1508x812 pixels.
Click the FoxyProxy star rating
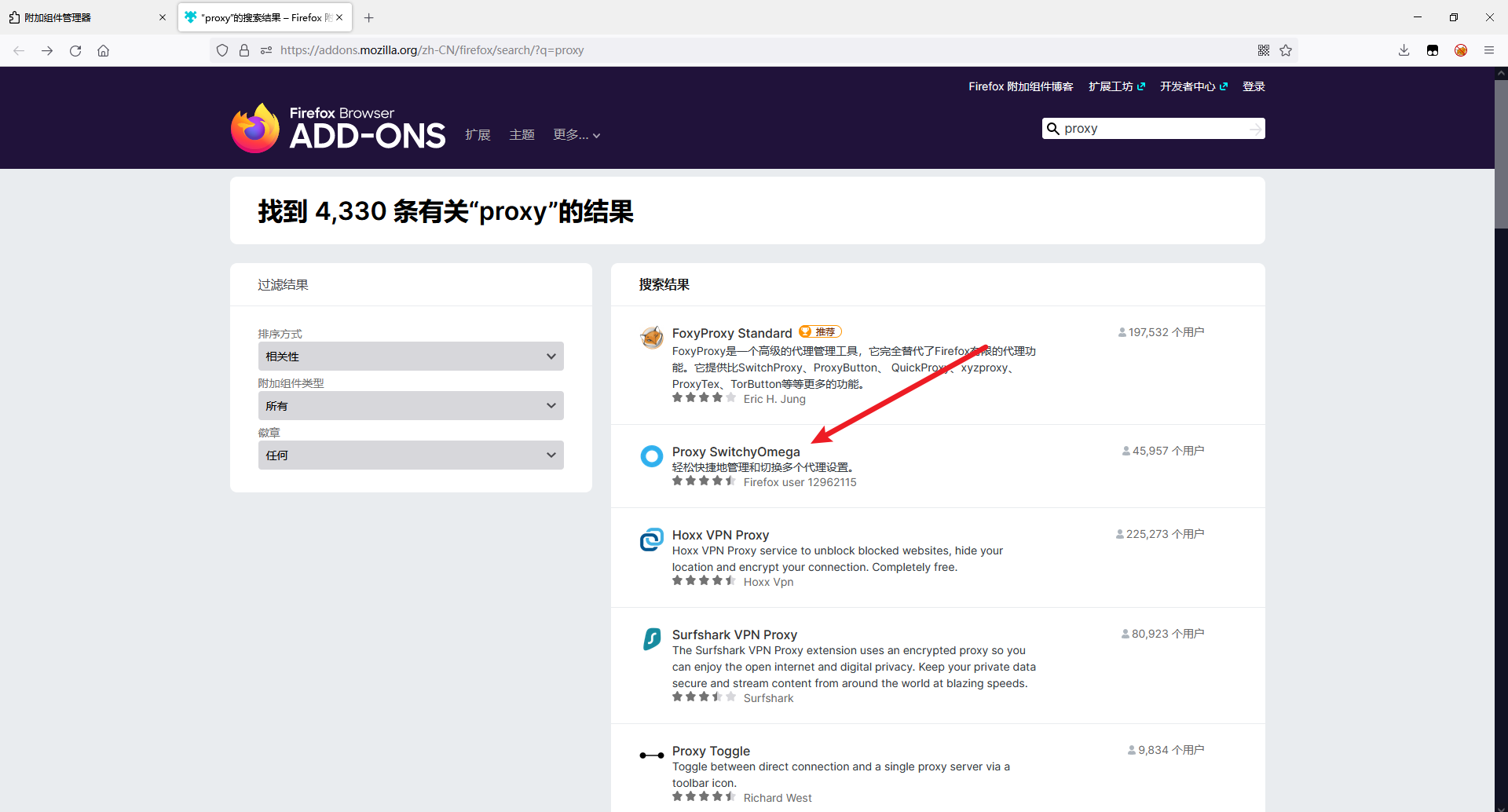(704, 398)
